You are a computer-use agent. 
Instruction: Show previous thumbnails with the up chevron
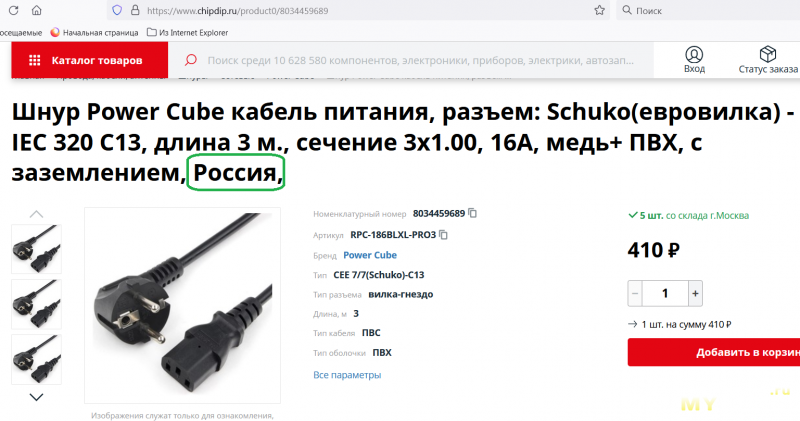pyautogui.click(x=36, y=214)
